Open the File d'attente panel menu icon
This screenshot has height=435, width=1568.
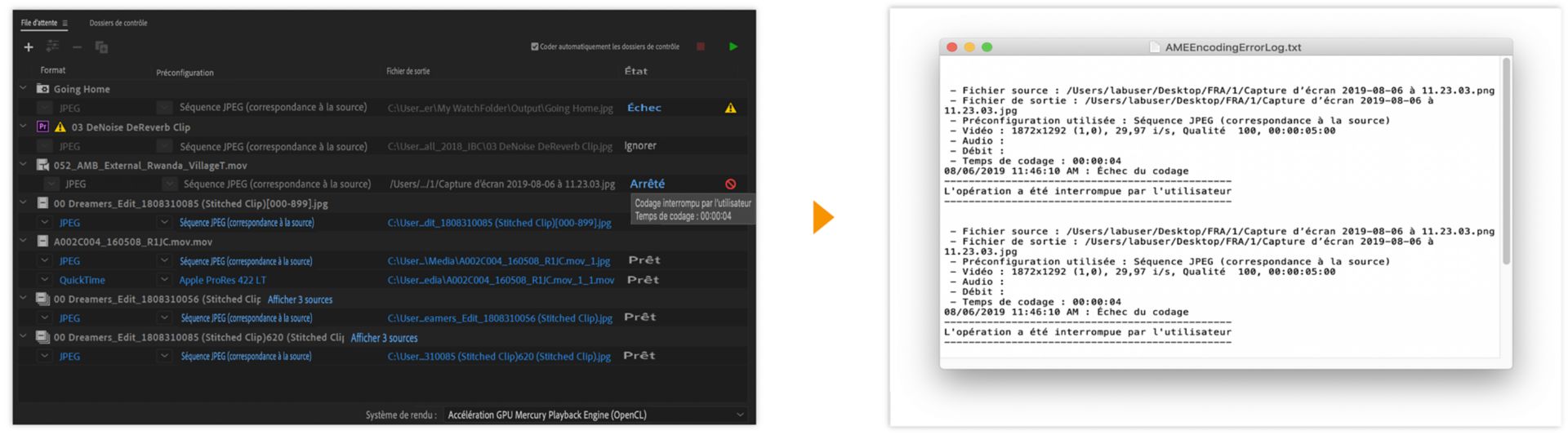pyautogui.click(x=65, y=23)
